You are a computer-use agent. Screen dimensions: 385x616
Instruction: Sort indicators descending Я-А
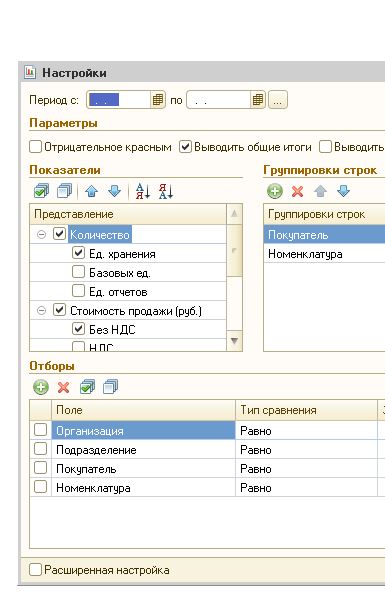tap(166, 191)
